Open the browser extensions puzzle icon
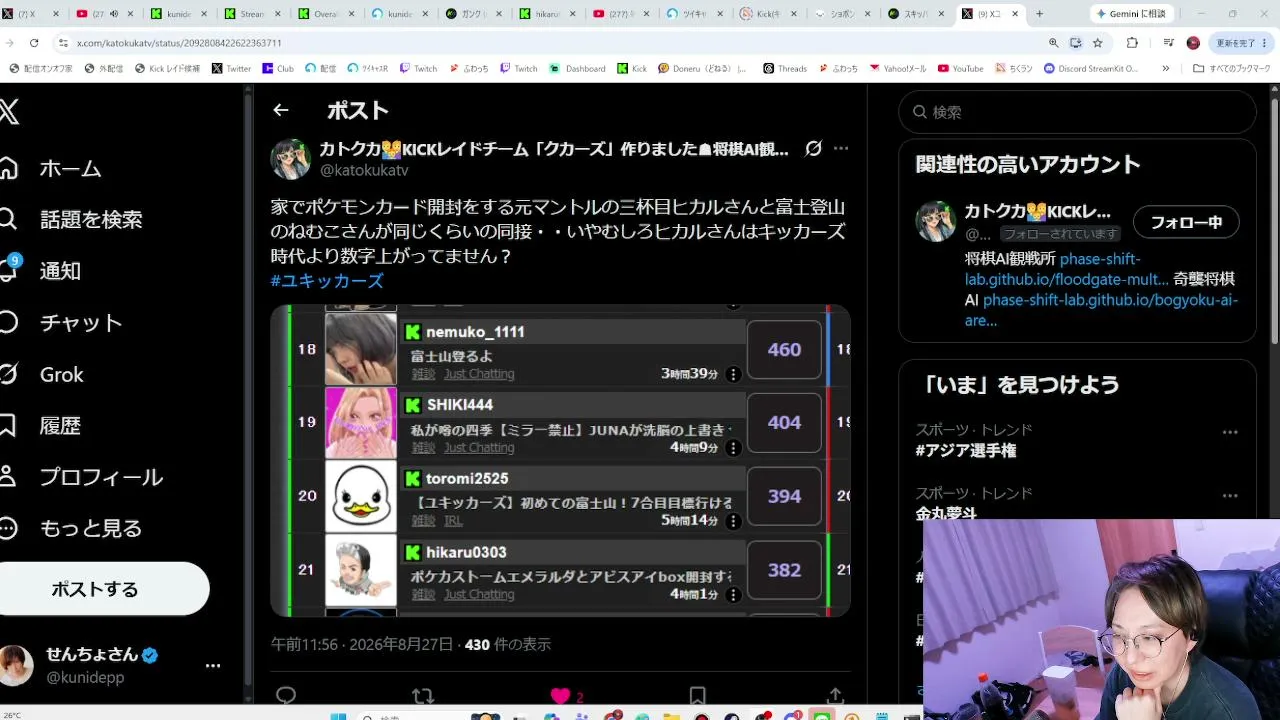1280x720 pixels. click(x=1132, y=43)
